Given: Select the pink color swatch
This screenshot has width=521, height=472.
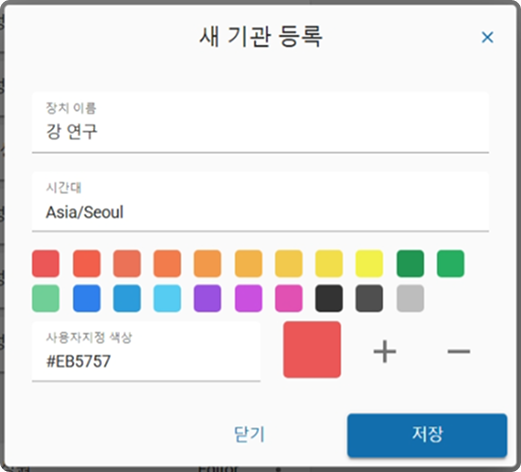Looking at the screenshot, I should 289,298.
